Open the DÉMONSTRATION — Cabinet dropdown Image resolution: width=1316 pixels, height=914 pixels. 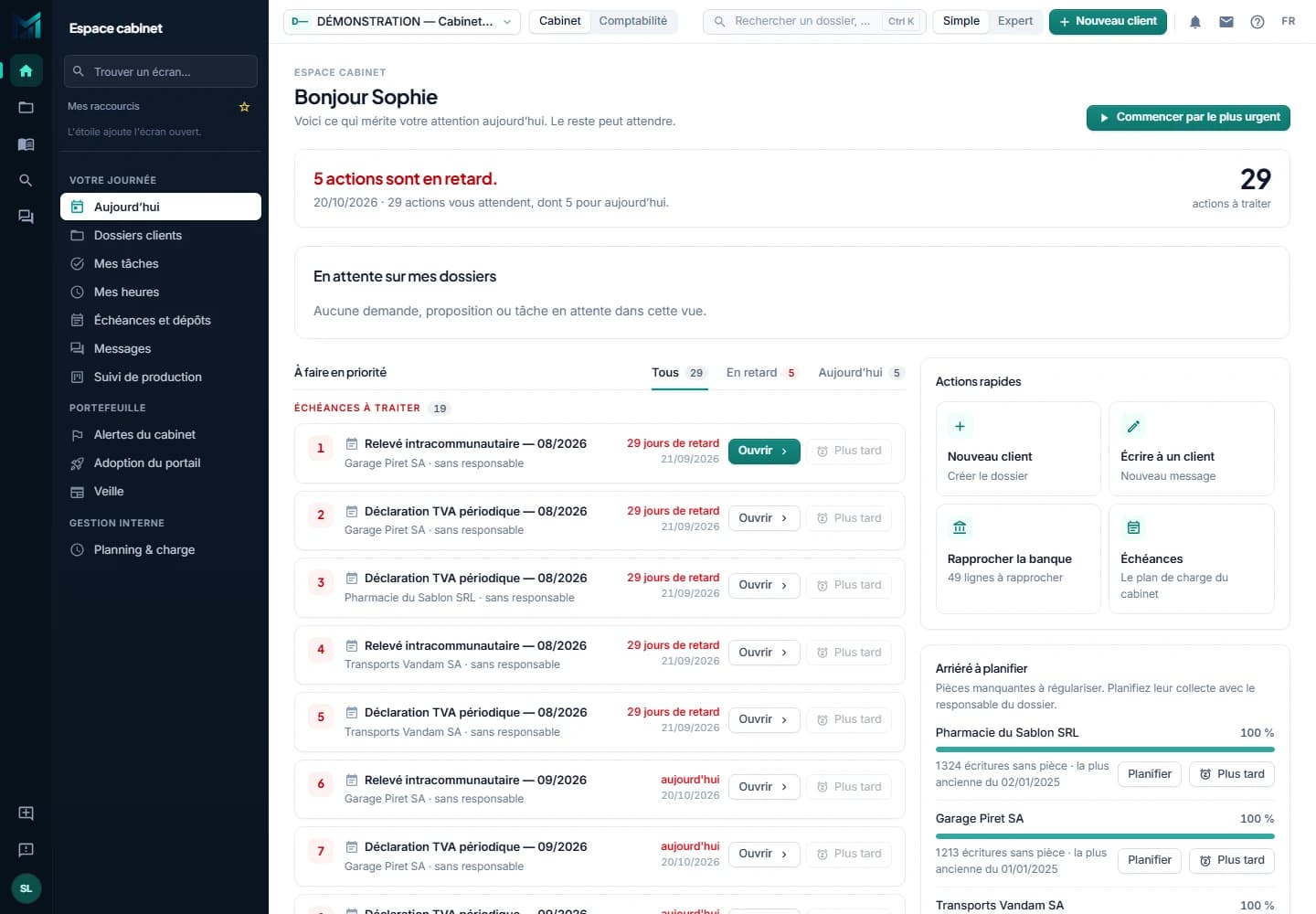pyautogui.click(x=402, y=22)
